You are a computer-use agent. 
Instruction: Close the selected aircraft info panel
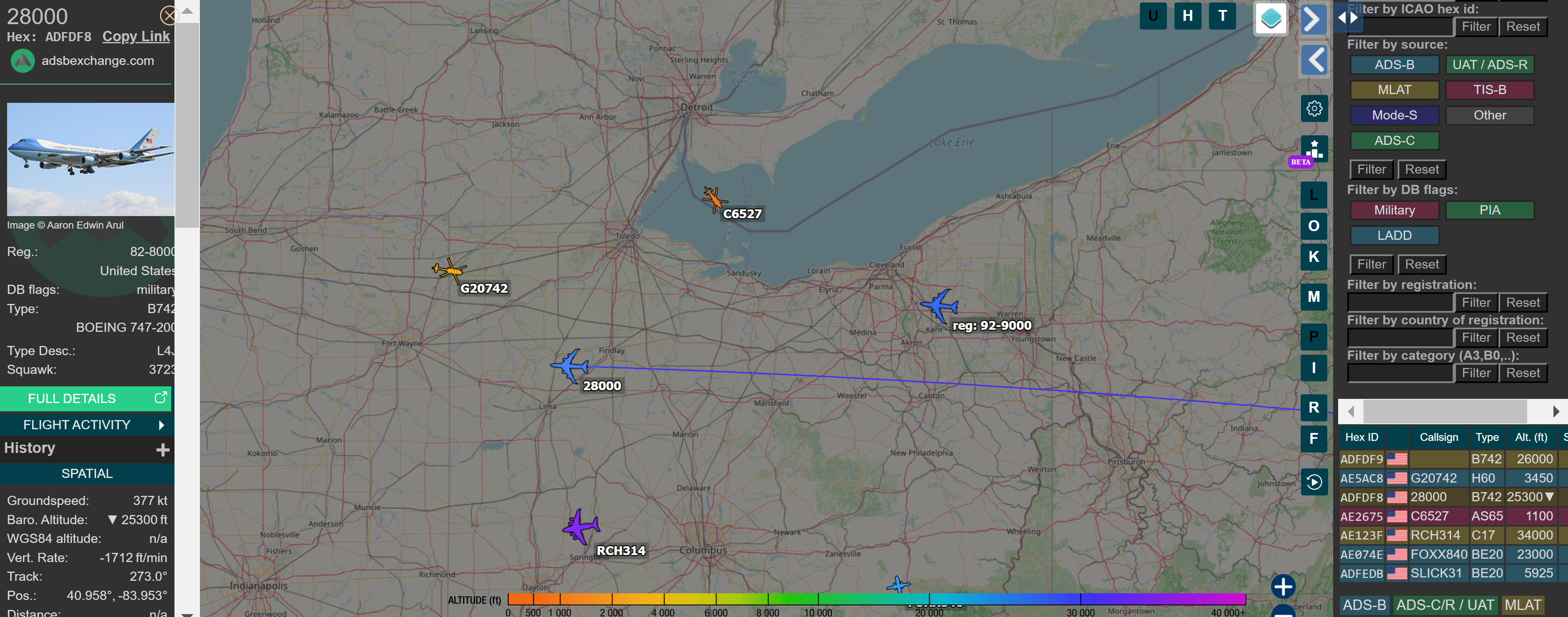click(169, 15)
